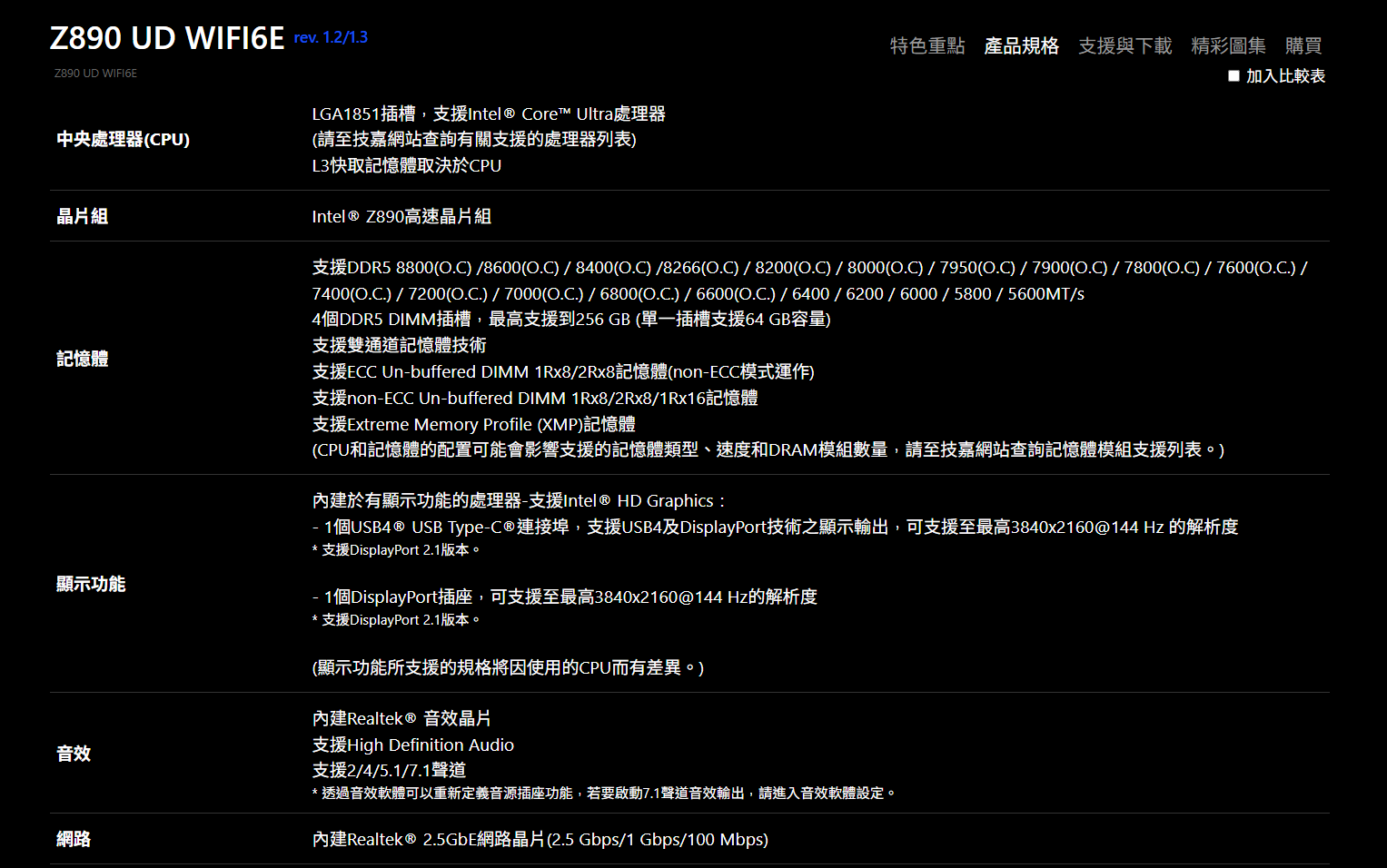The height and width of the screenshot is (868, 1387).
Task: Open the 精彩圖集 gallery tab
Action: (x=1228, y=46)
